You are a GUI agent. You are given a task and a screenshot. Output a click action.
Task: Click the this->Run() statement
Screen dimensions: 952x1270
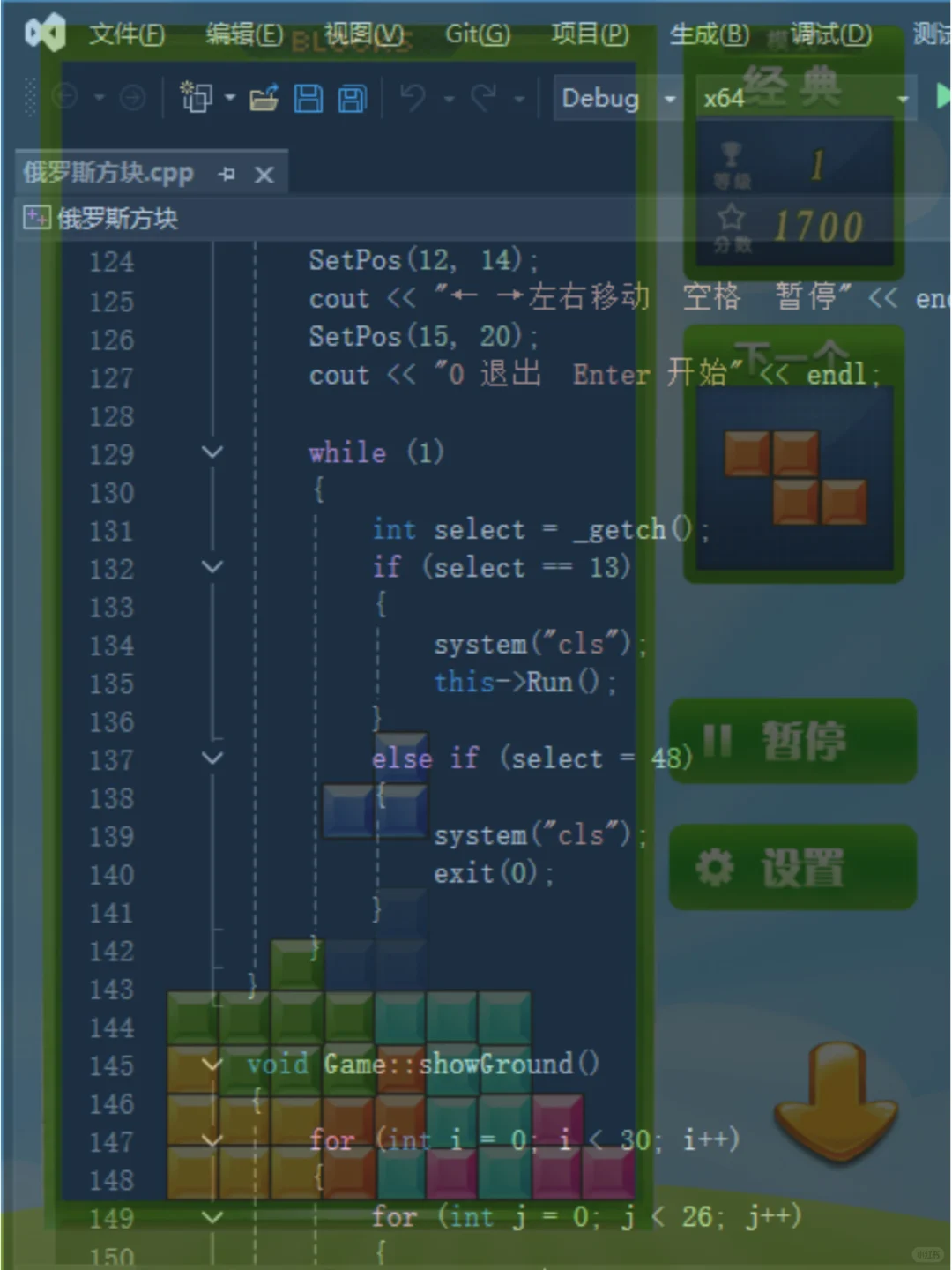(x=524, y=682)
